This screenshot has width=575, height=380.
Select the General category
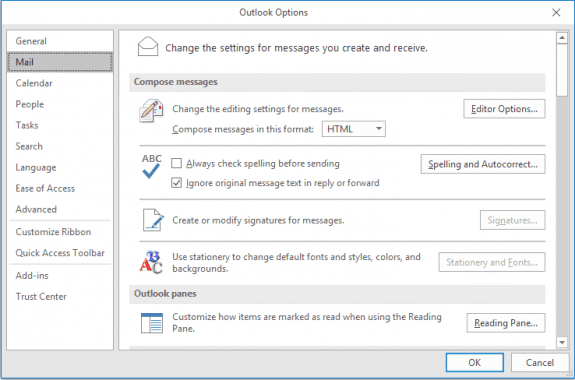tap(60, 41)
